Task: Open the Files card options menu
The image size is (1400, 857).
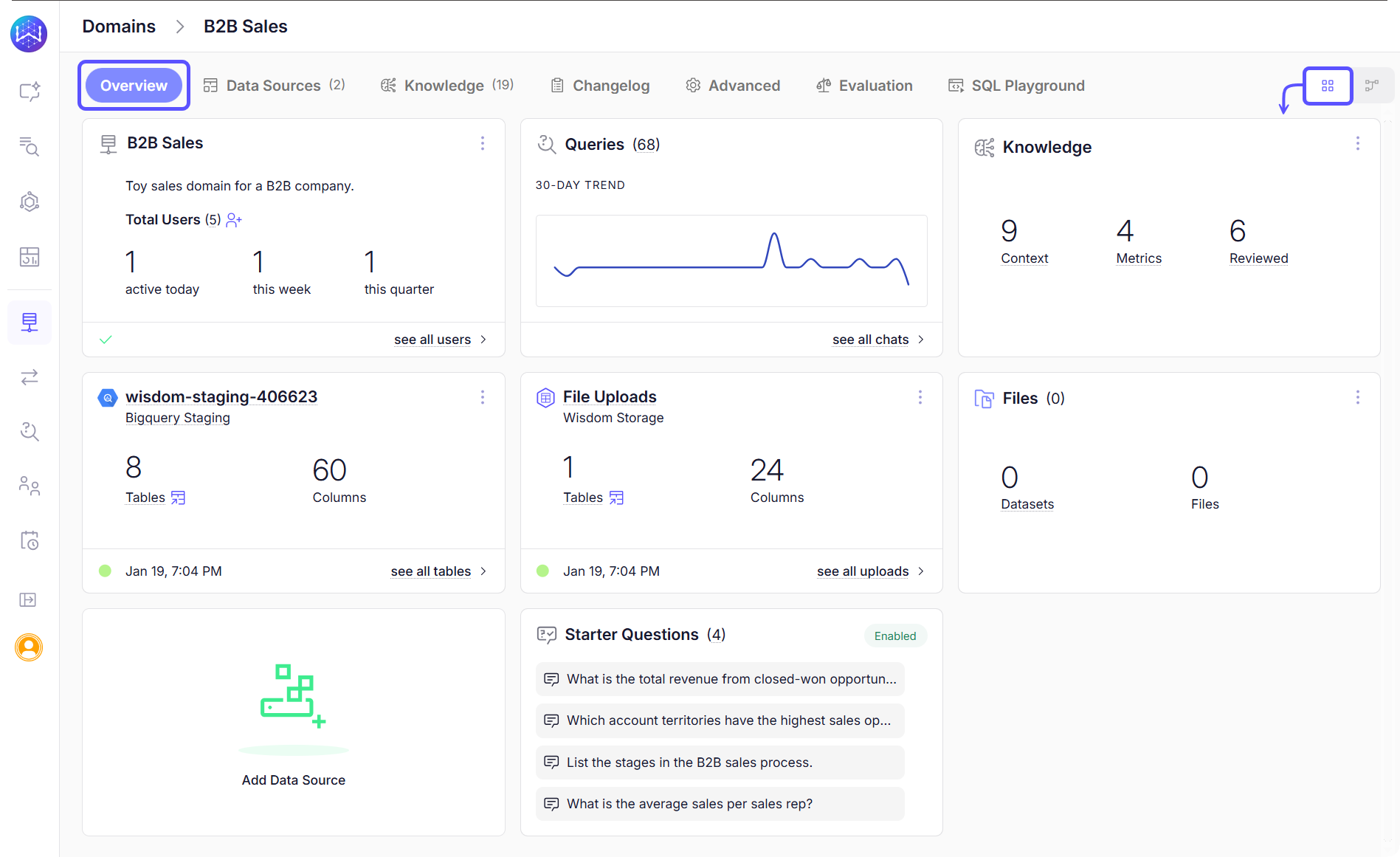Action: [1358, 397]
